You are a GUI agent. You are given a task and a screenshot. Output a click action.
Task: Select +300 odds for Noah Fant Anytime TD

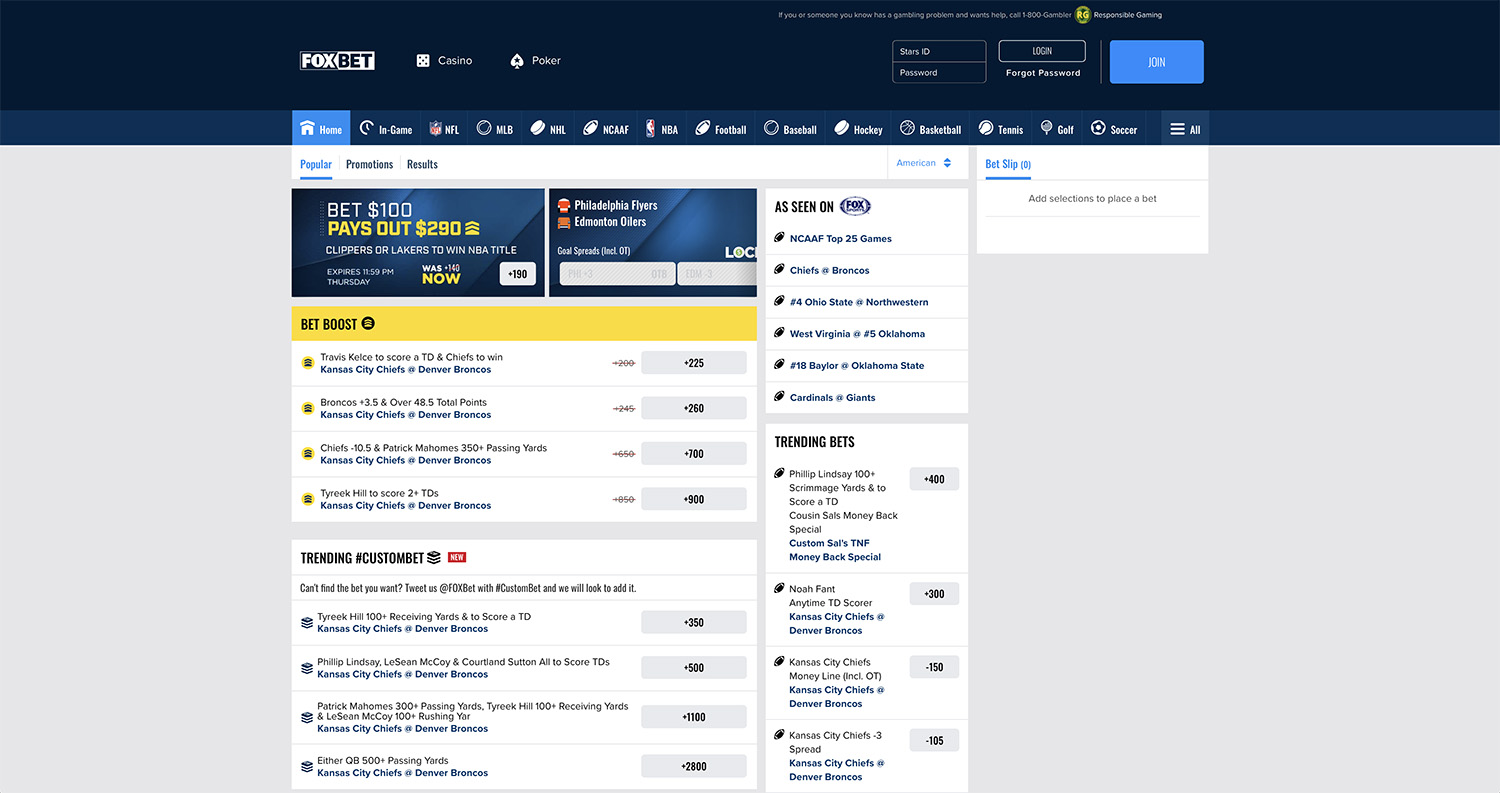pos(934,594)
